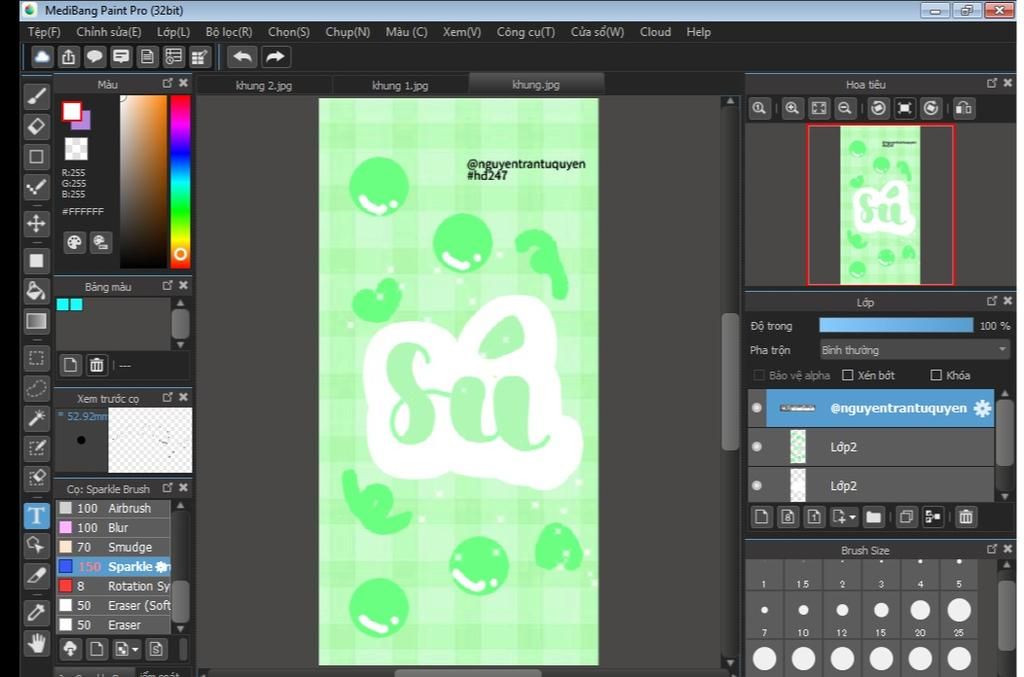Undock the Brush Size panel
The width and height of the screenshot is (1024, 677).
(x=992, y=550)
